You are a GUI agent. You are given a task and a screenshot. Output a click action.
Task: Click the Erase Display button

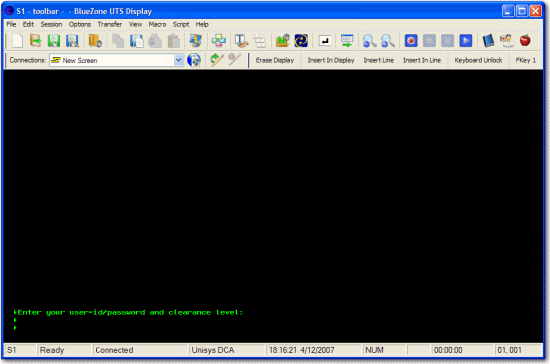tap(275, 60)
